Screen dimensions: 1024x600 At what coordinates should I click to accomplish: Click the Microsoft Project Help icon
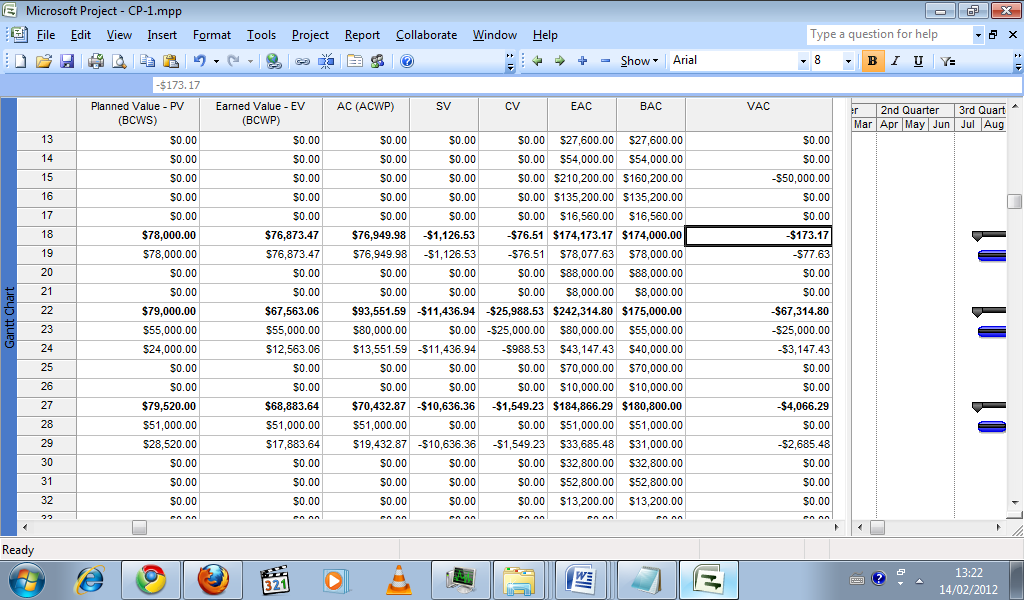pyautogui.click(x=407, y=61)
